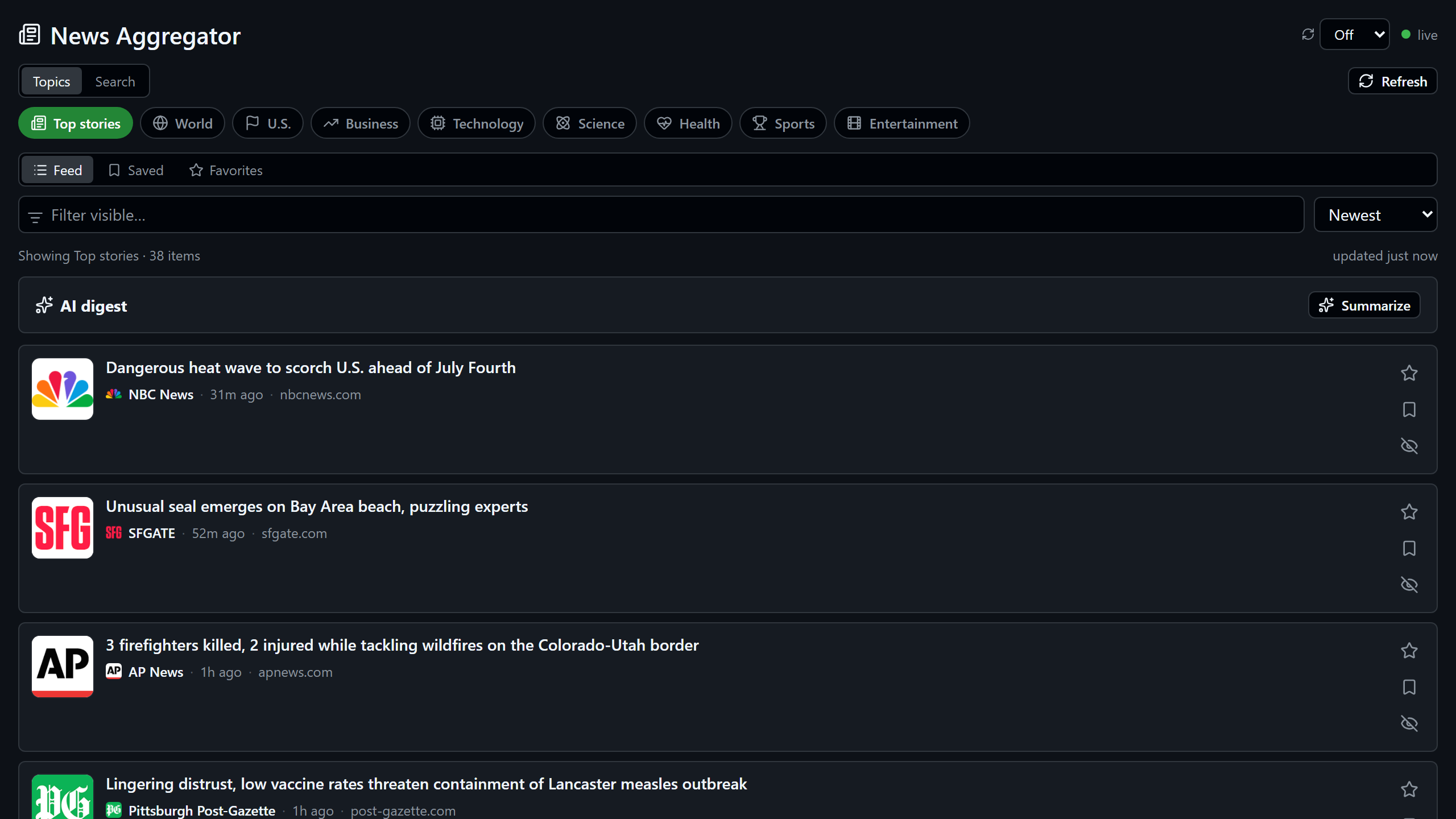Favorite the Lancaster measles outbreak story
The image size is (1456, 819).
[1409, 789]
